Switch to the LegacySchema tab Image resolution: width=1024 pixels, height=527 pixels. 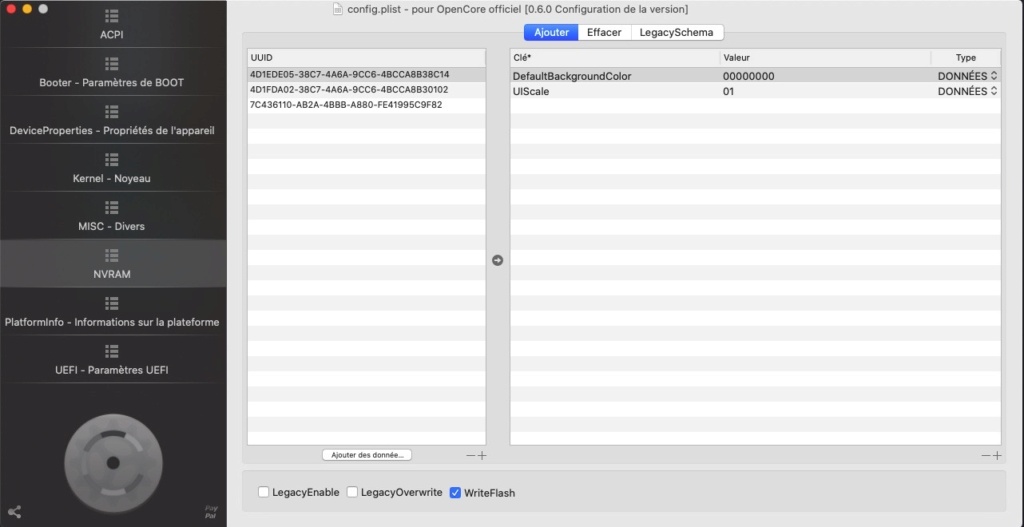click(676, 33)
